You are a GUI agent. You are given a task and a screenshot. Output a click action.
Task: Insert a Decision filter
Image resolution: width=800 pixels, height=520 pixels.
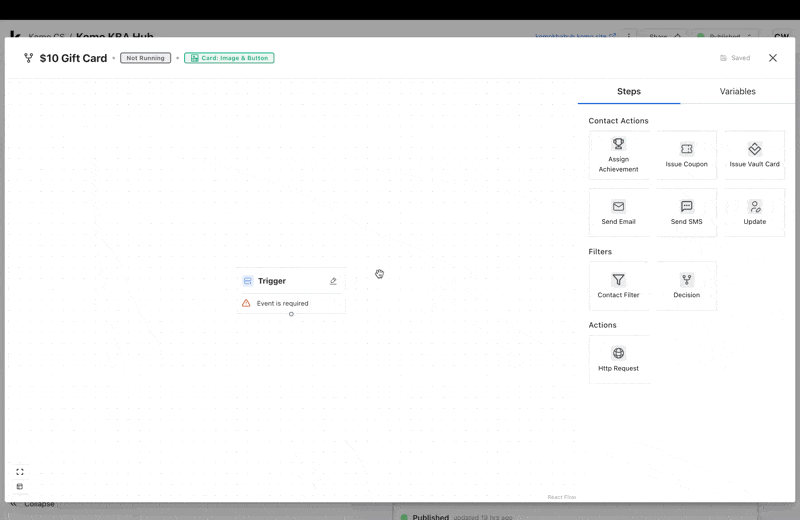click(x=686, y=286)
